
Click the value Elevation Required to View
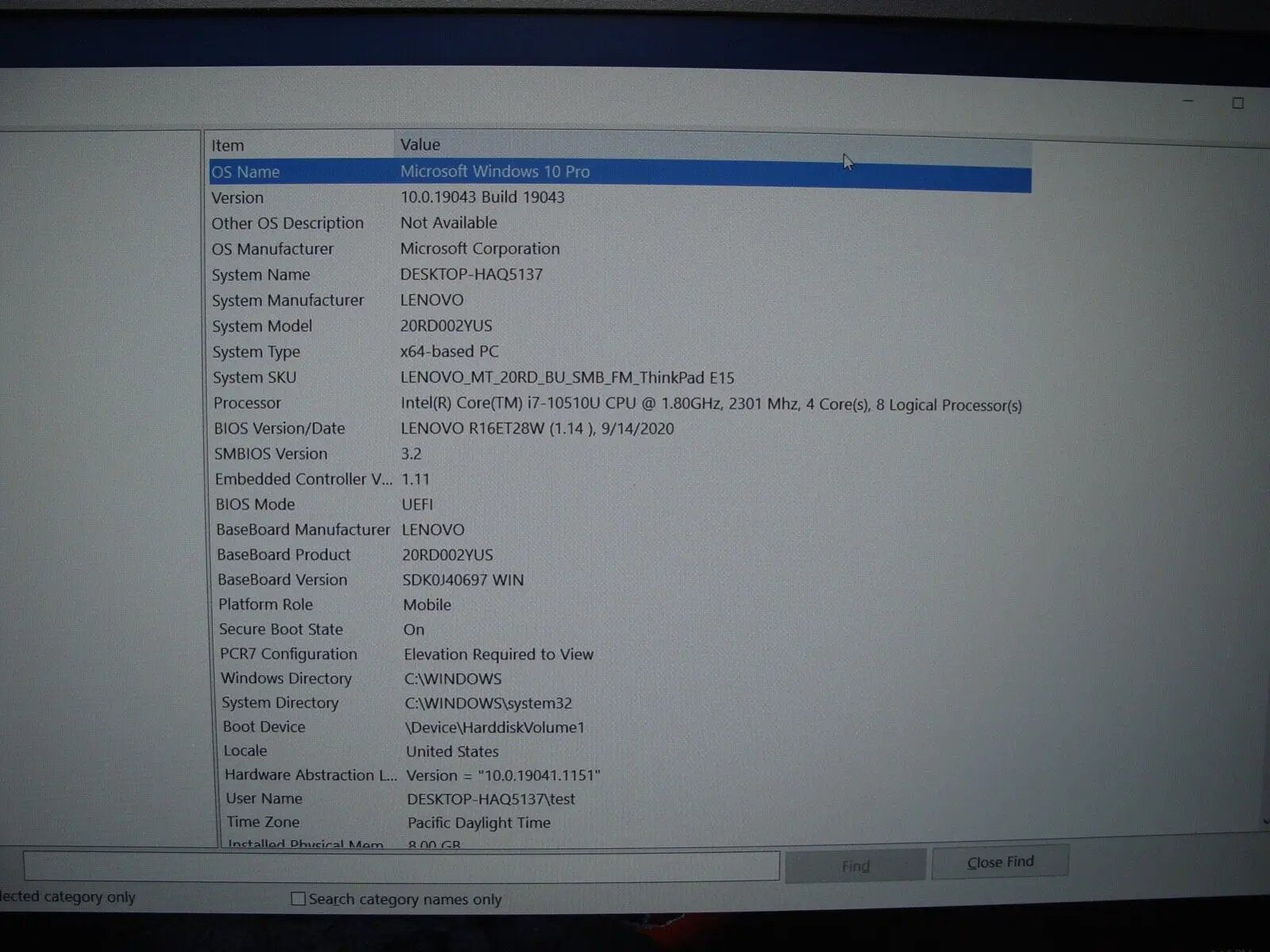(x=498, y=654)
